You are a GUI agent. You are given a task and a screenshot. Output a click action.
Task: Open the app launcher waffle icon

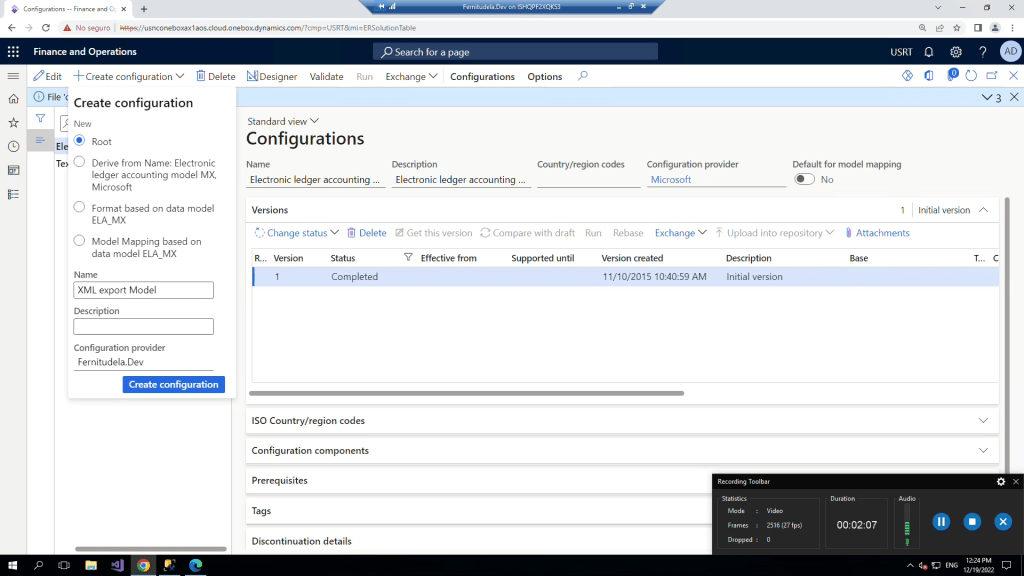pos(13,52)
